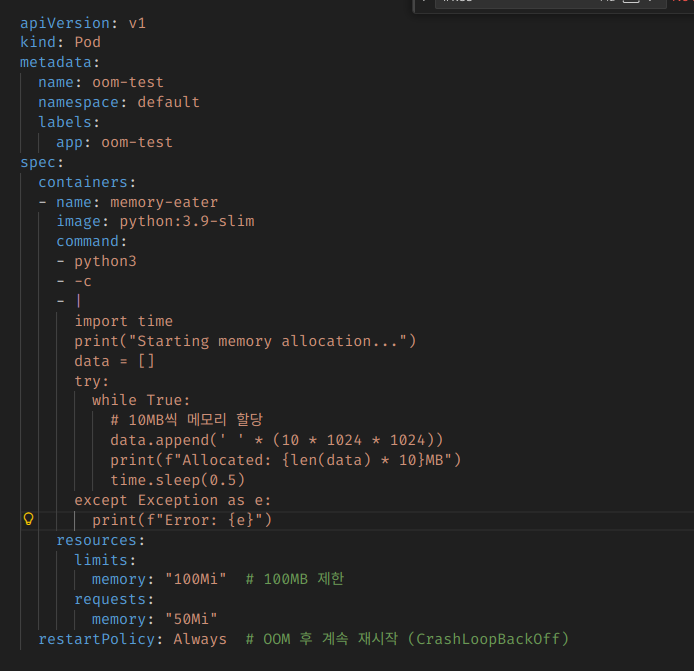Place cursor on the spec key
The height and width of the screenshot is (671, 694).
[38, 161]
